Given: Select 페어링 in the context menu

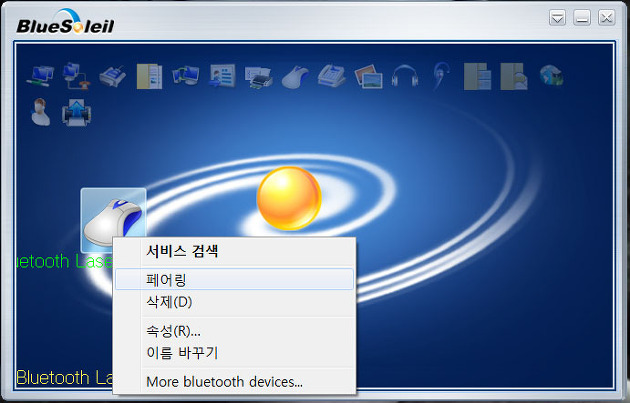Looking at the screenshot, I should point(234,279).
